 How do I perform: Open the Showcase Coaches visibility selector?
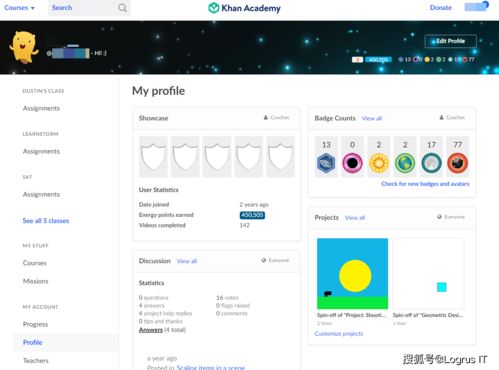coord(276,117)
